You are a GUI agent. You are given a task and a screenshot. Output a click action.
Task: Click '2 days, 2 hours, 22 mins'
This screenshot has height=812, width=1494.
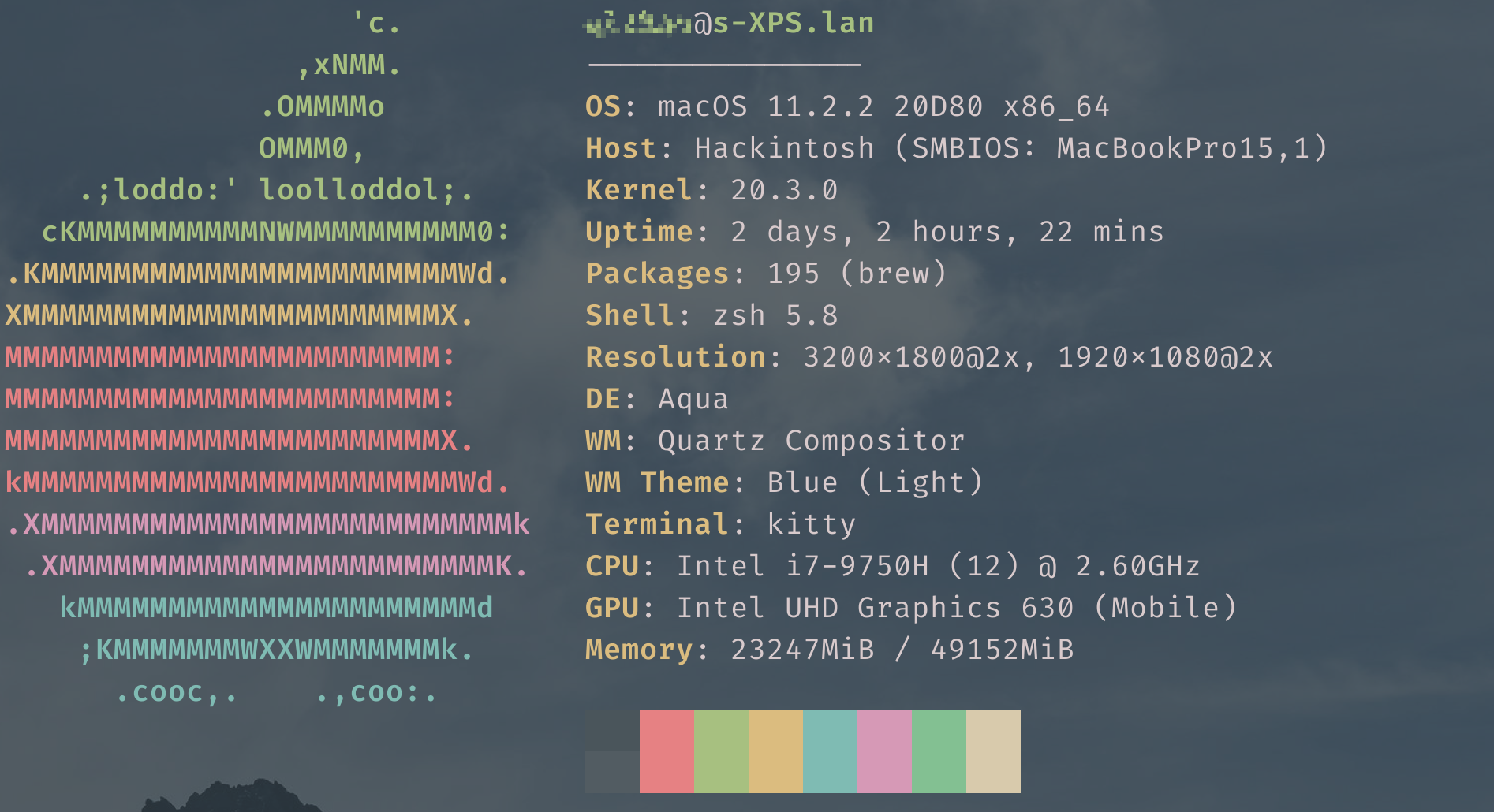pos(947,232)
